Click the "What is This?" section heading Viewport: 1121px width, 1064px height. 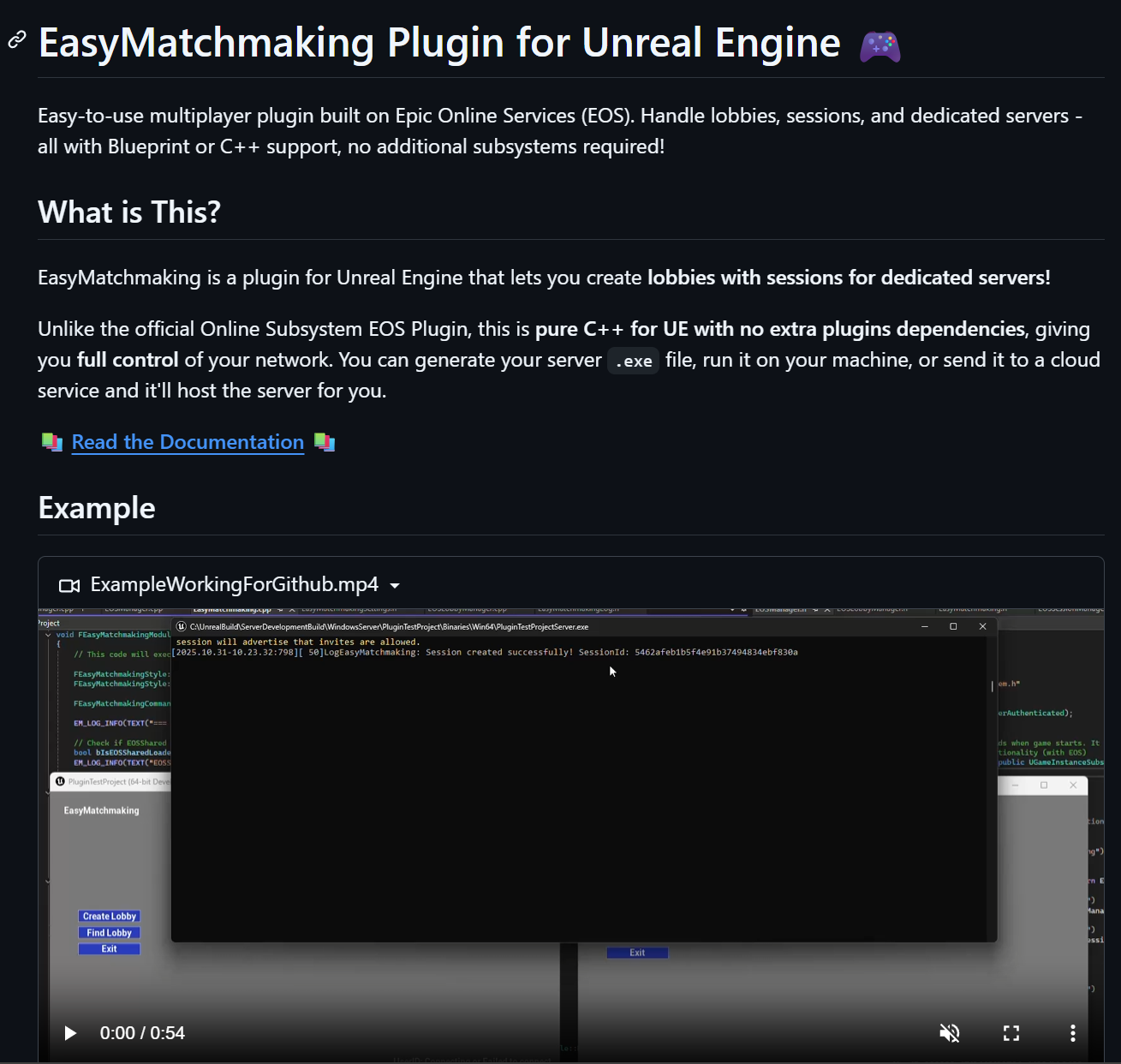(129, 212)
